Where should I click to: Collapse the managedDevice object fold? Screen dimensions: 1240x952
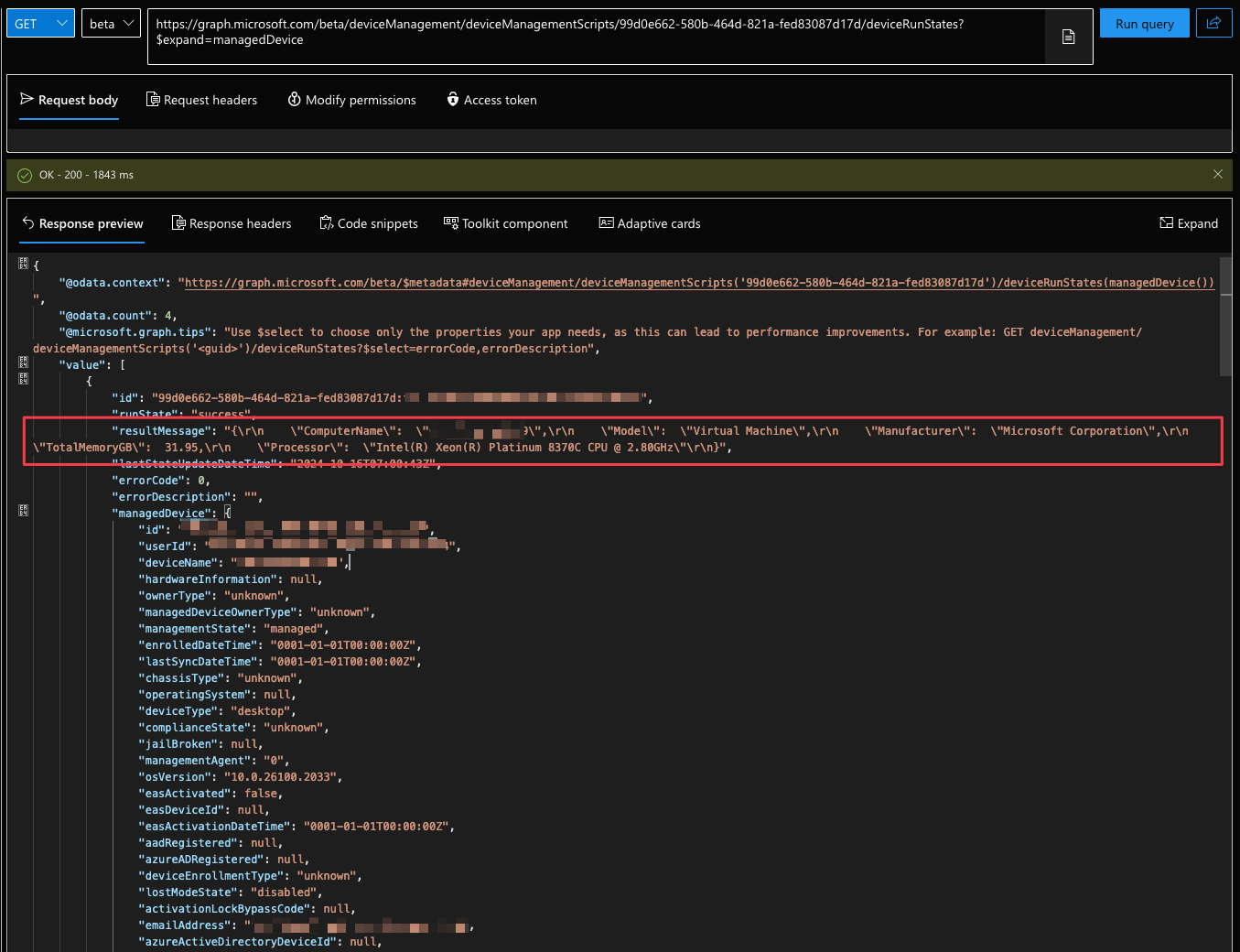click(x=23, y=510)
